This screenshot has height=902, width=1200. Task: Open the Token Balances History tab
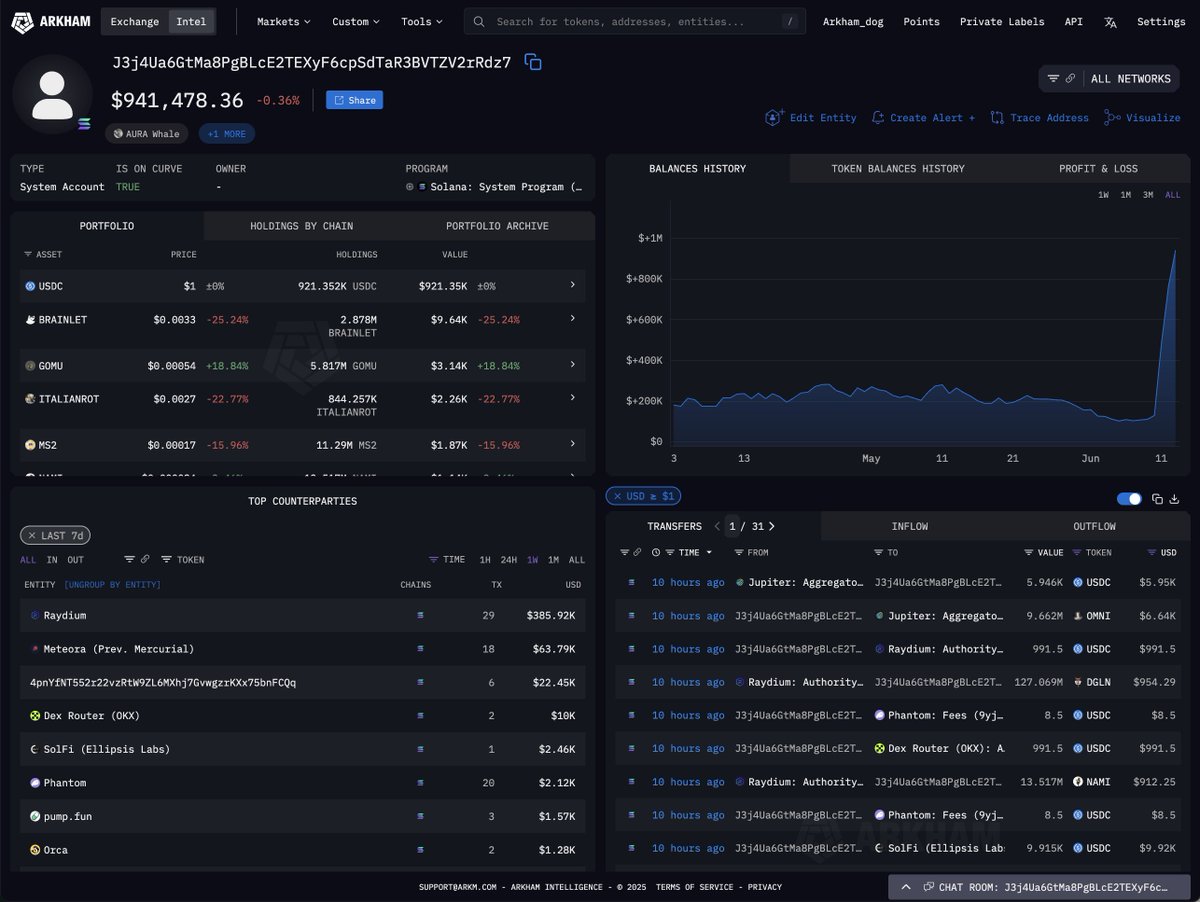click(898, 169)
